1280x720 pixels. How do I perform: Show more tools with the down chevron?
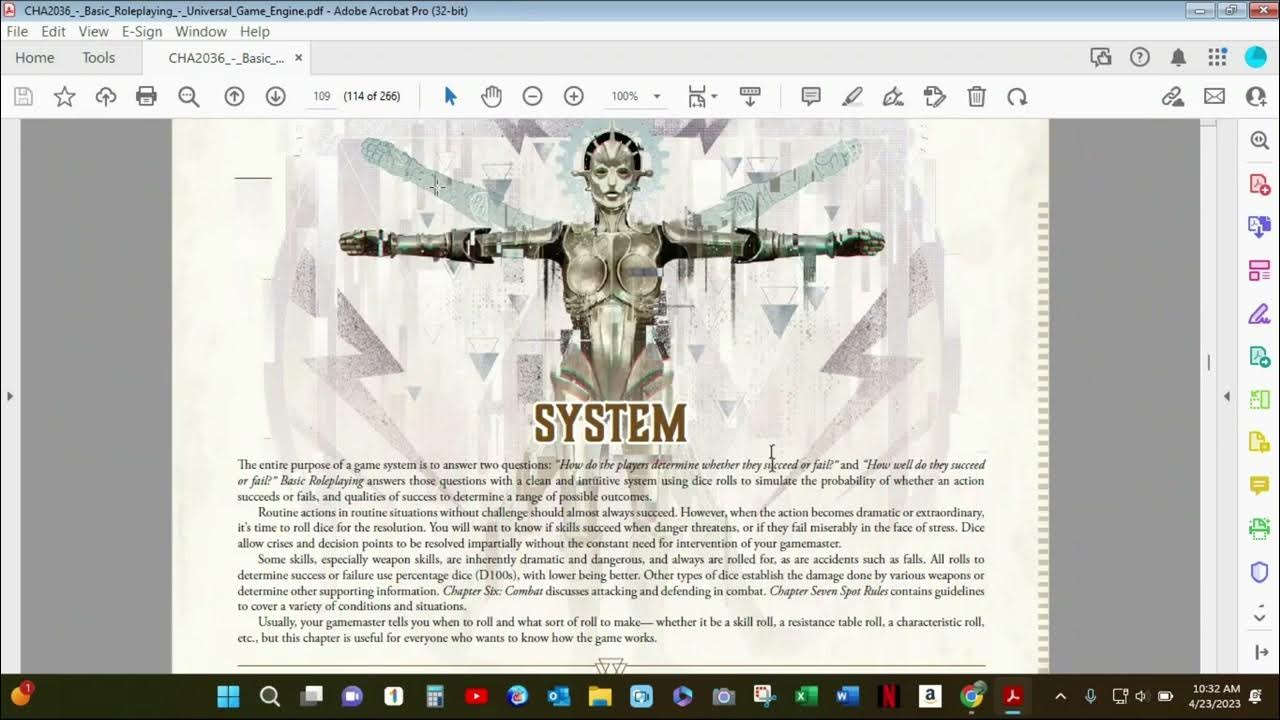click(x=1259, y=616)
